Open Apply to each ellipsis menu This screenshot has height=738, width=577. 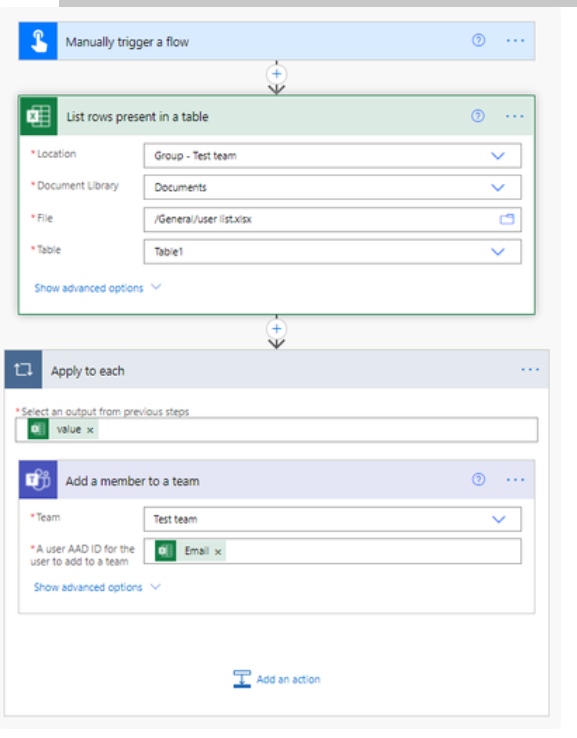click(x=530, y=370)
